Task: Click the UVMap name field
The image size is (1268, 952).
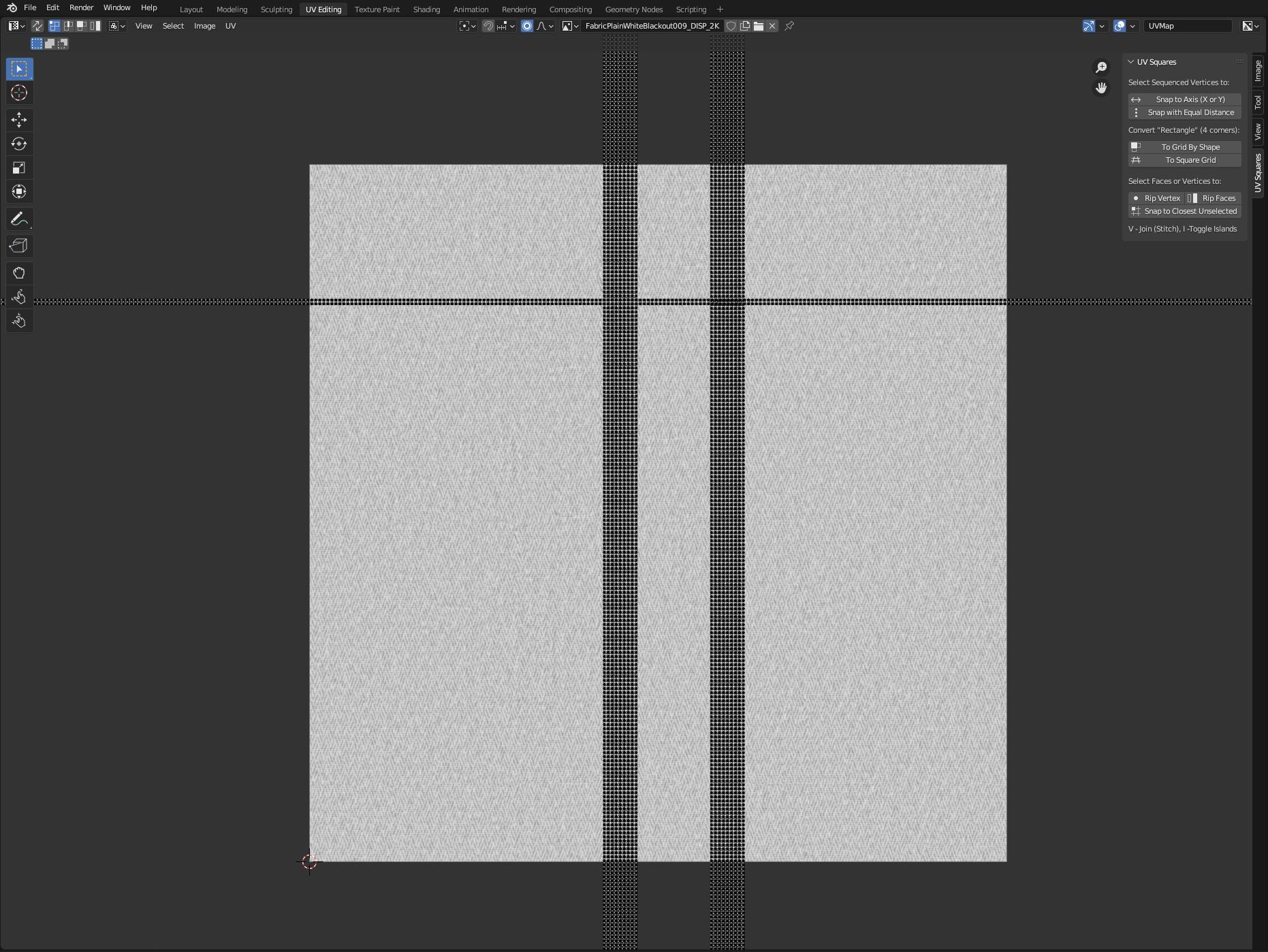Action: coord(1188,25)
